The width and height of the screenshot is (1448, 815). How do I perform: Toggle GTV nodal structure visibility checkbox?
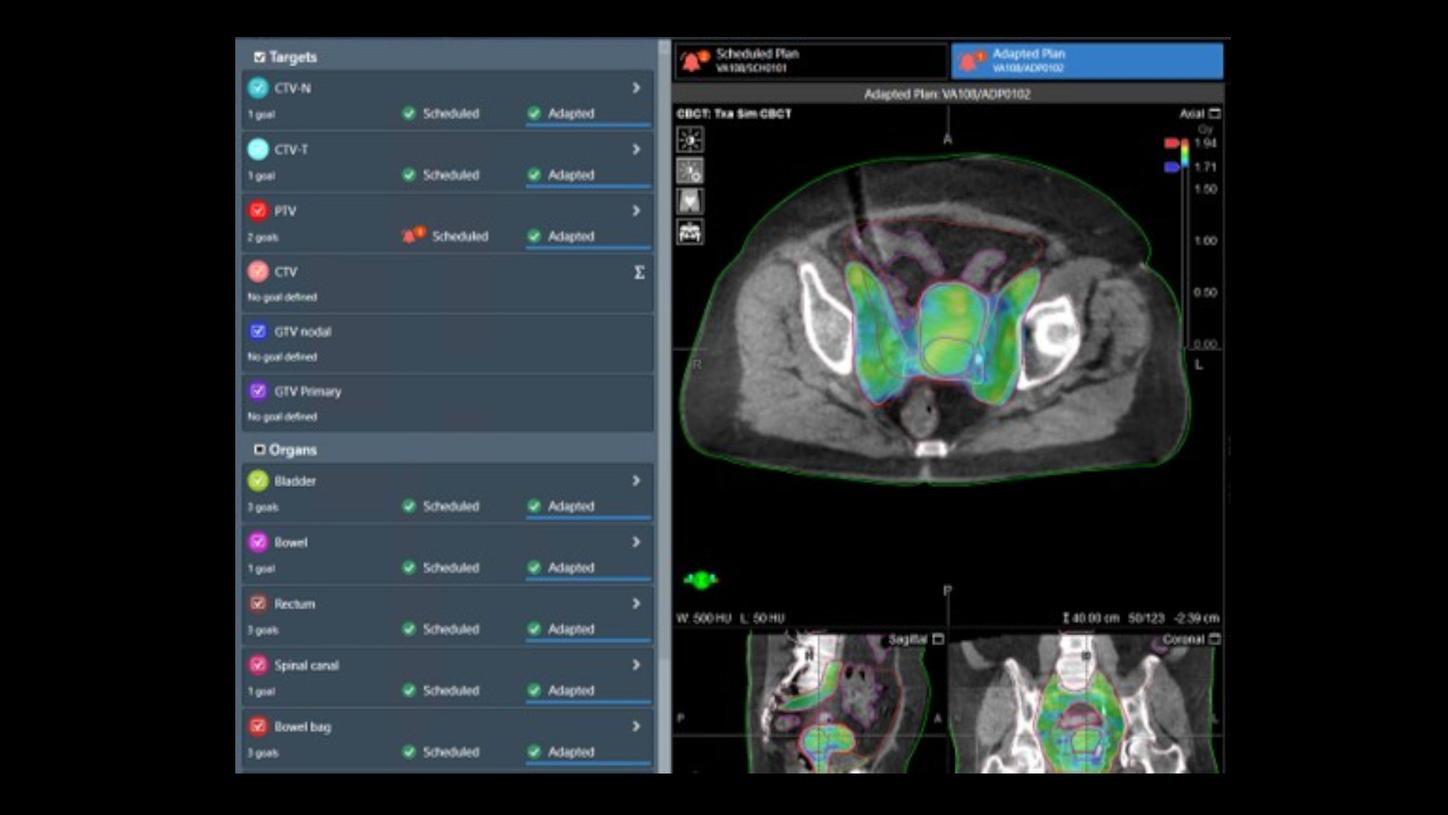click(258, 331)
